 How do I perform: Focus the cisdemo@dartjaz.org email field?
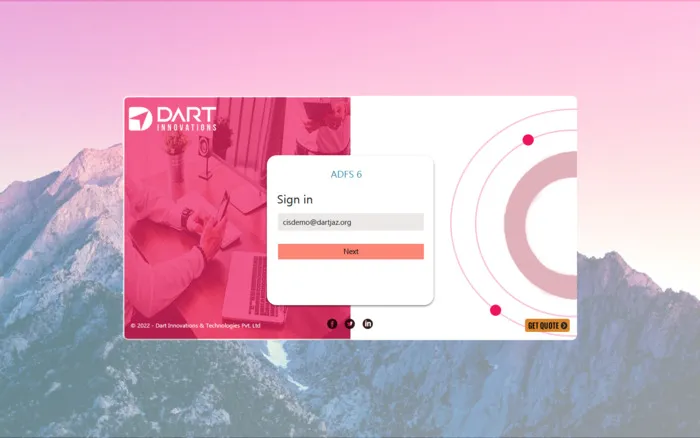(350, 222)
